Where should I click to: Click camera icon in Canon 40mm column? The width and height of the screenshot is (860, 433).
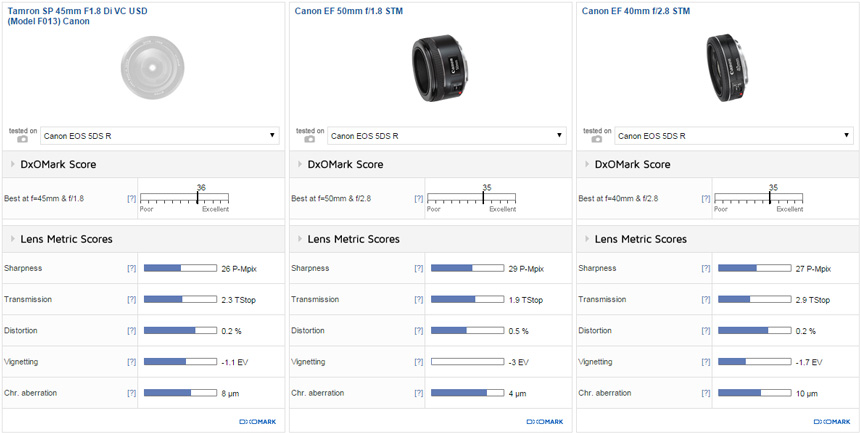point(597,139)
